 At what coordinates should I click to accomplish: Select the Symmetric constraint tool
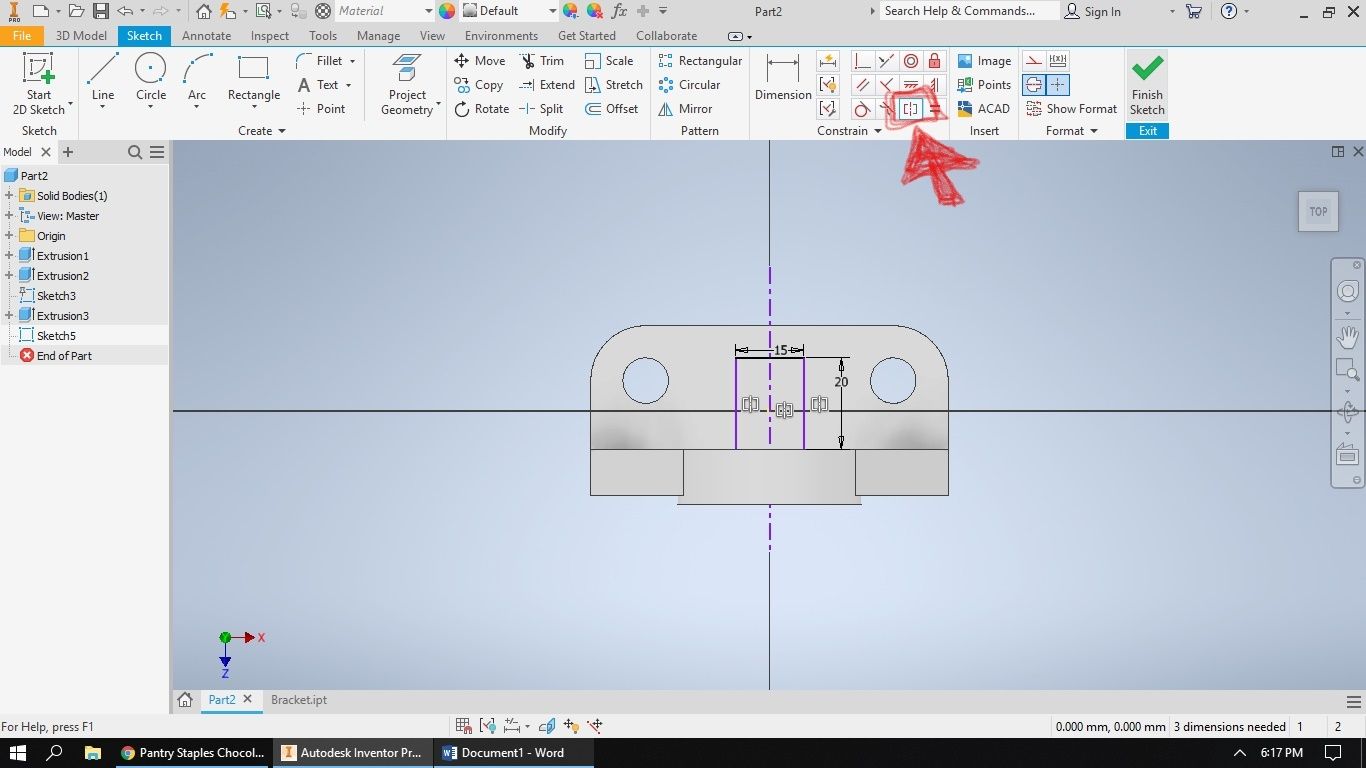tap(910, 108)
